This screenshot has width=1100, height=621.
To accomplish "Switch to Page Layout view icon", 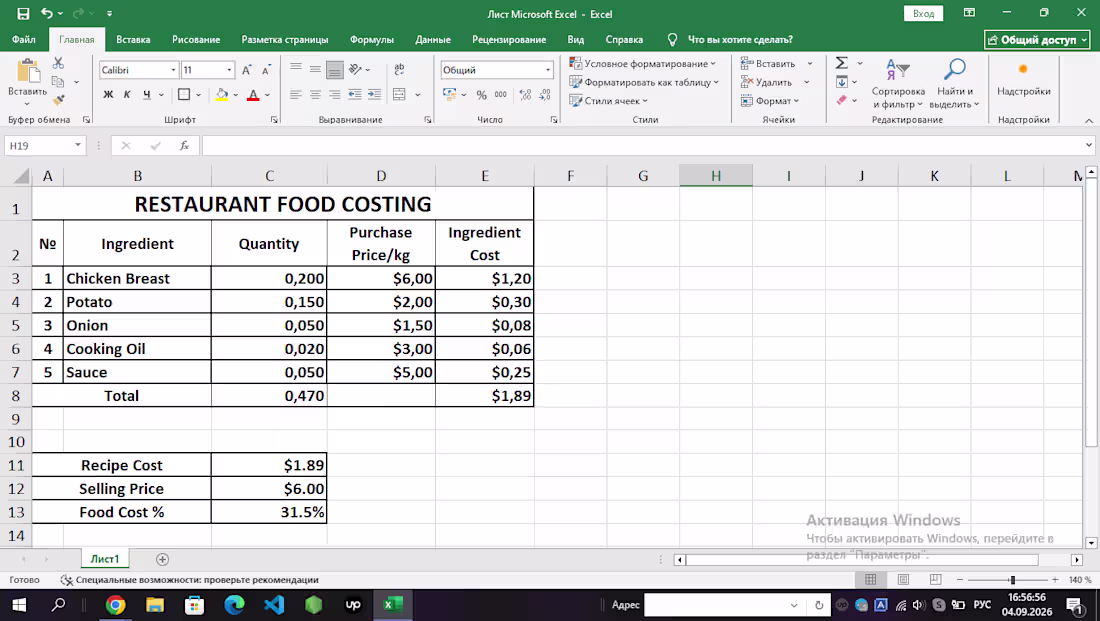I will pyautogui.click(x=903, y=580).
